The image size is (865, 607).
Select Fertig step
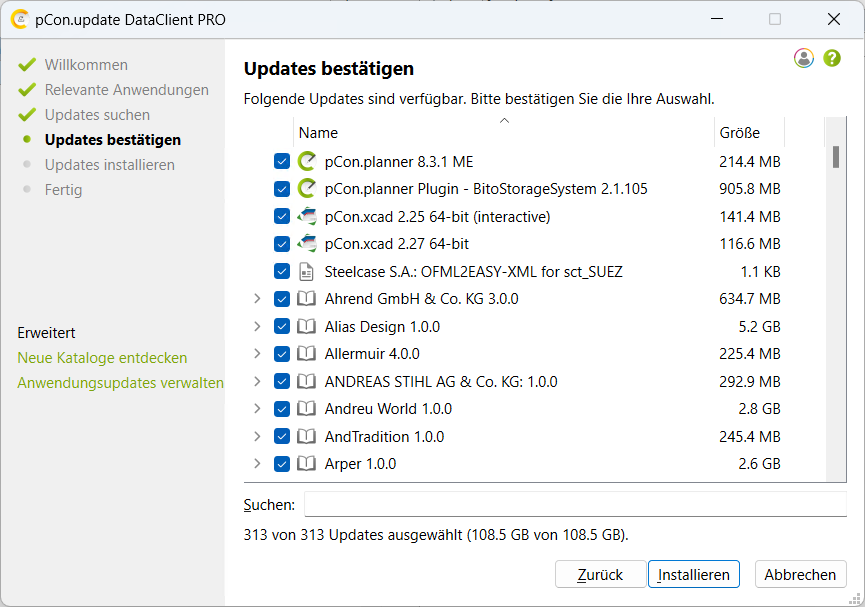tap(63, 190)
